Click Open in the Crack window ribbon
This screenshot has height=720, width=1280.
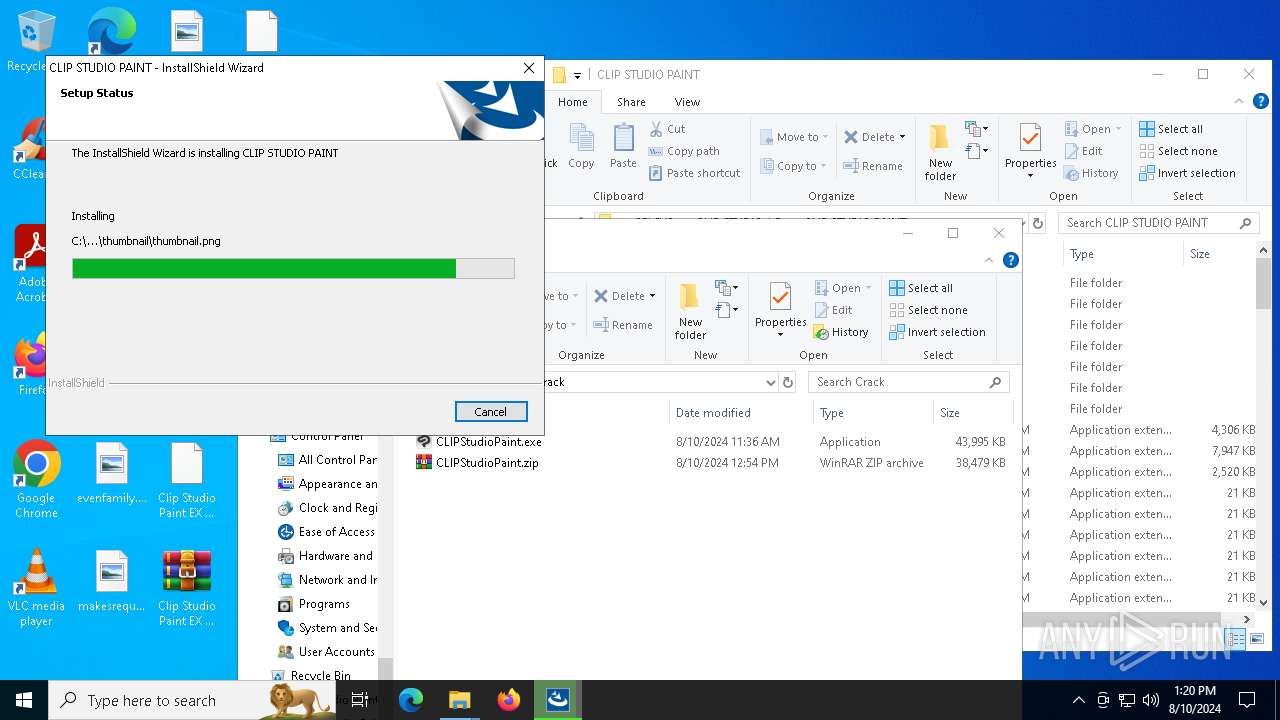(x=842, y=288)
